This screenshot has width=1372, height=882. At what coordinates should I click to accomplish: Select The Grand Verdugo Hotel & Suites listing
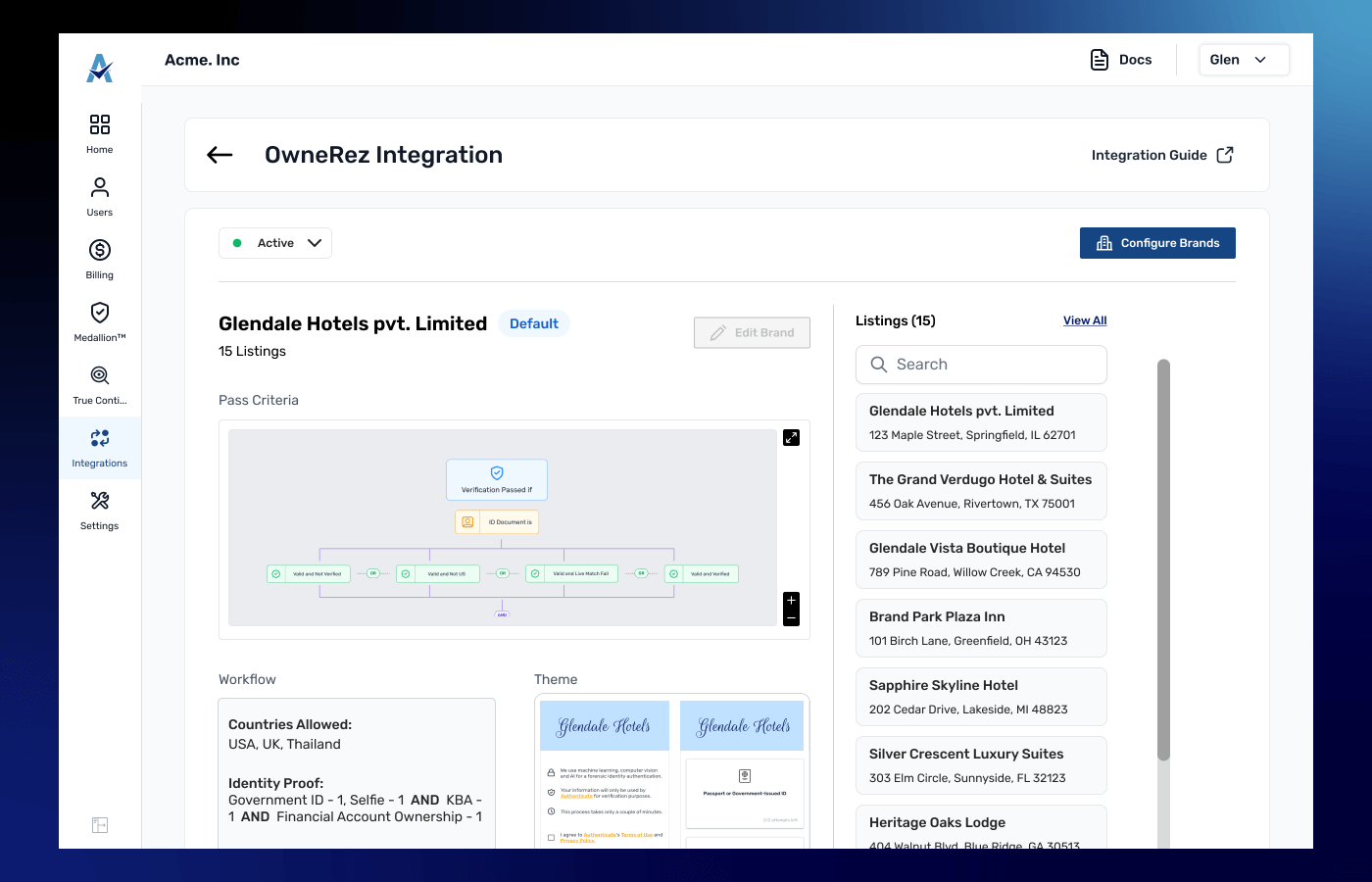coord(981,491)
